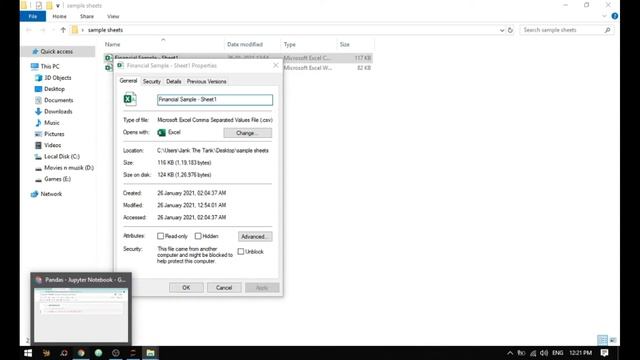Click the Advanced... button

pyautogui.click(x=255, y=237)
